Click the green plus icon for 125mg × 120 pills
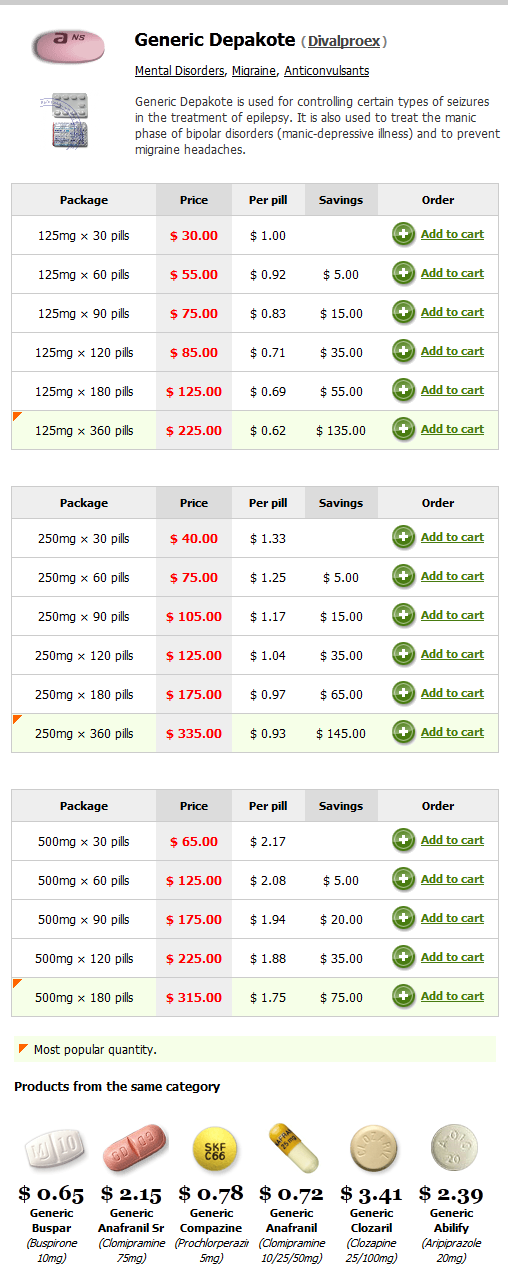Viewport: 508px width, 1282px height. (403, 352)
